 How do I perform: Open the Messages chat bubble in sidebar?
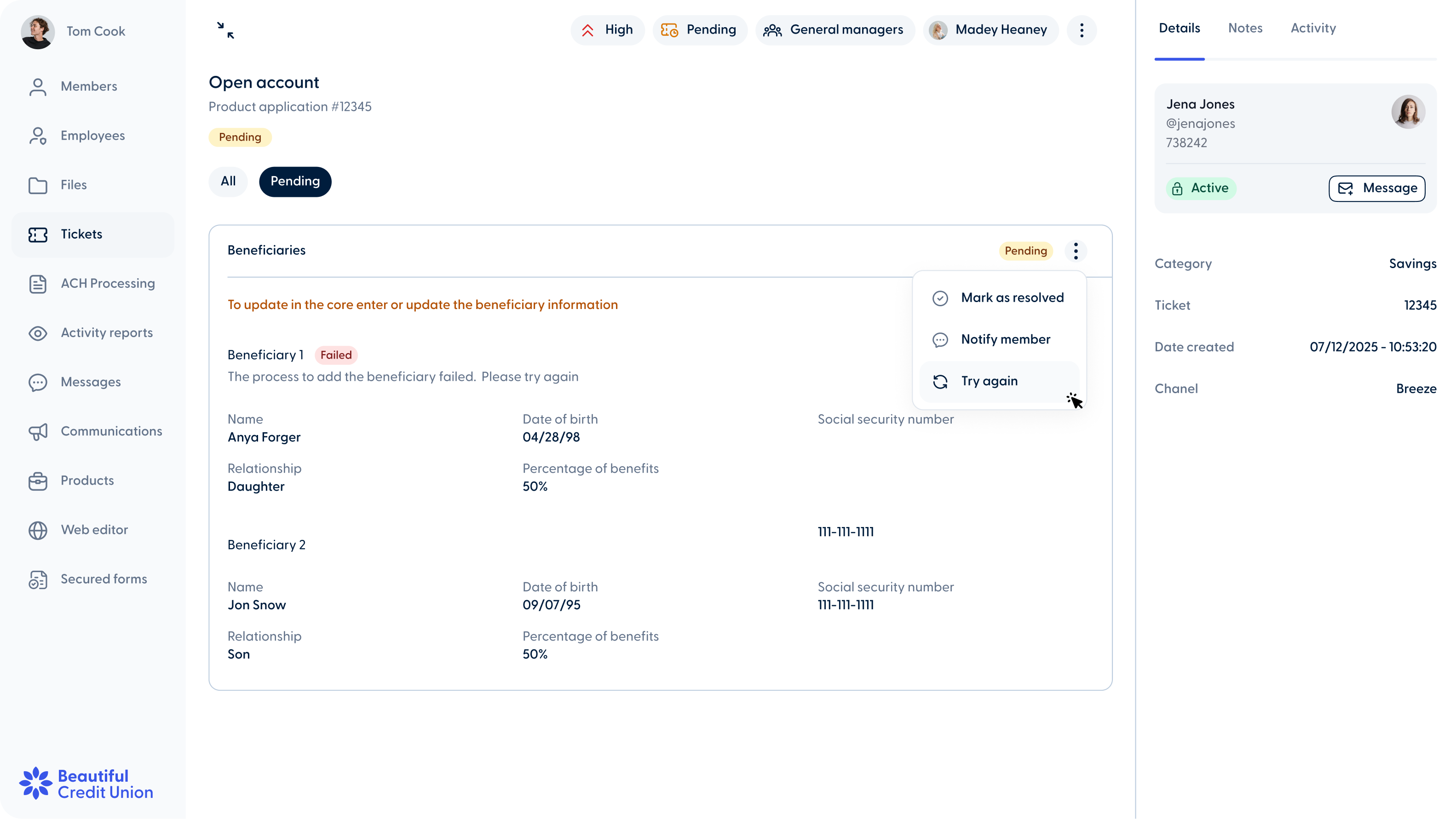pos(37,383)
